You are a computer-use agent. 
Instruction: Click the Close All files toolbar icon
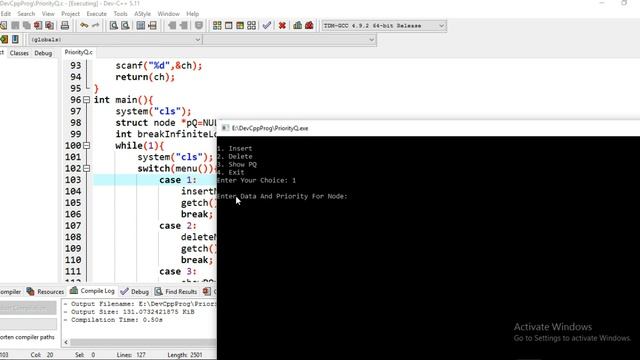[x=49, y=25]
